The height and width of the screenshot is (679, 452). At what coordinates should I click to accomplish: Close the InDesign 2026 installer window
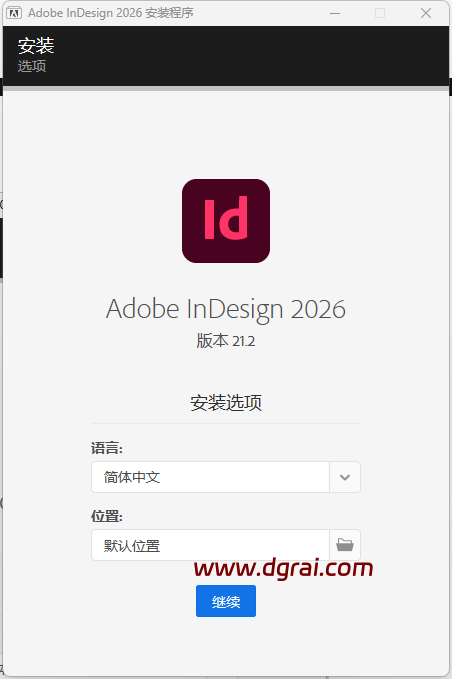point(426,13)
